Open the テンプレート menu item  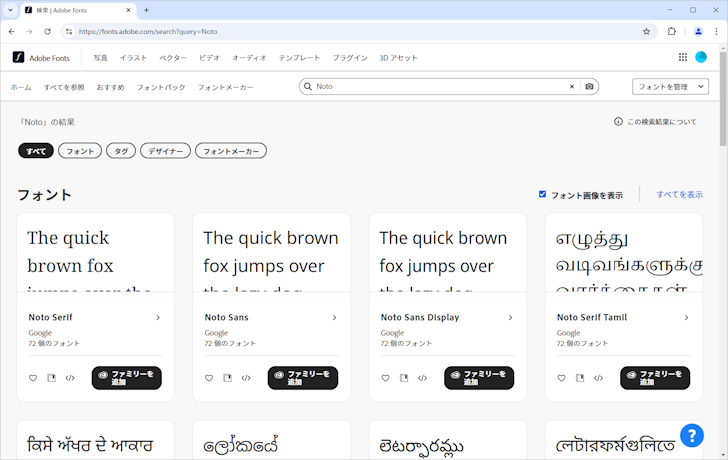click(299, 58)
